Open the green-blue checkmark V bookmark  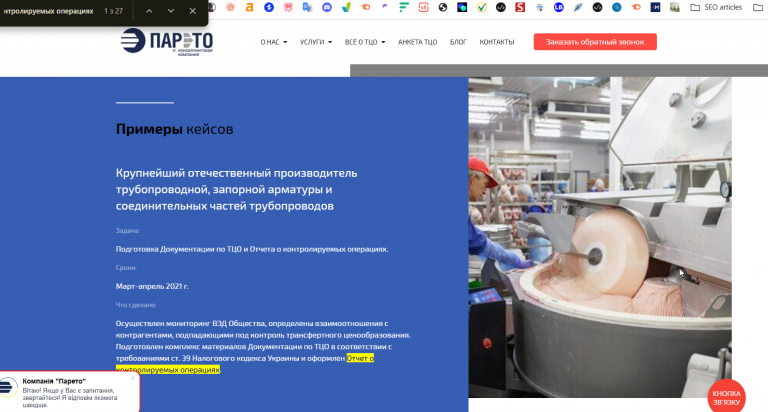(346, 7)
